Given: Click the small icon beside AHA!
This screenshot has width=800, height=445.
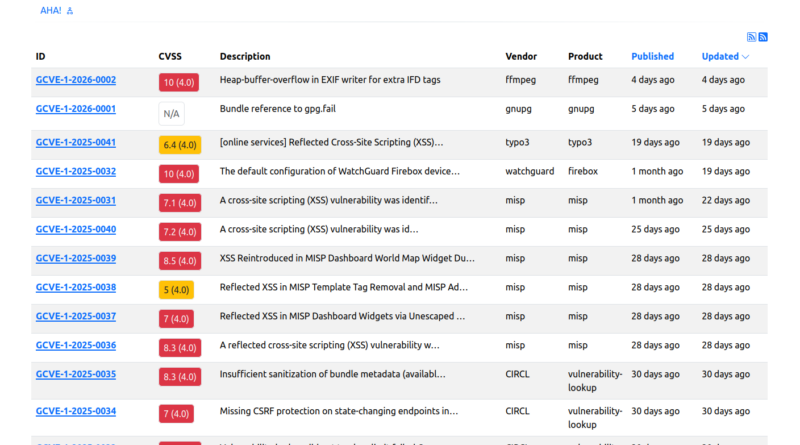Looking at the screenshot, I should pyautogui.click(x=70, y=11).
